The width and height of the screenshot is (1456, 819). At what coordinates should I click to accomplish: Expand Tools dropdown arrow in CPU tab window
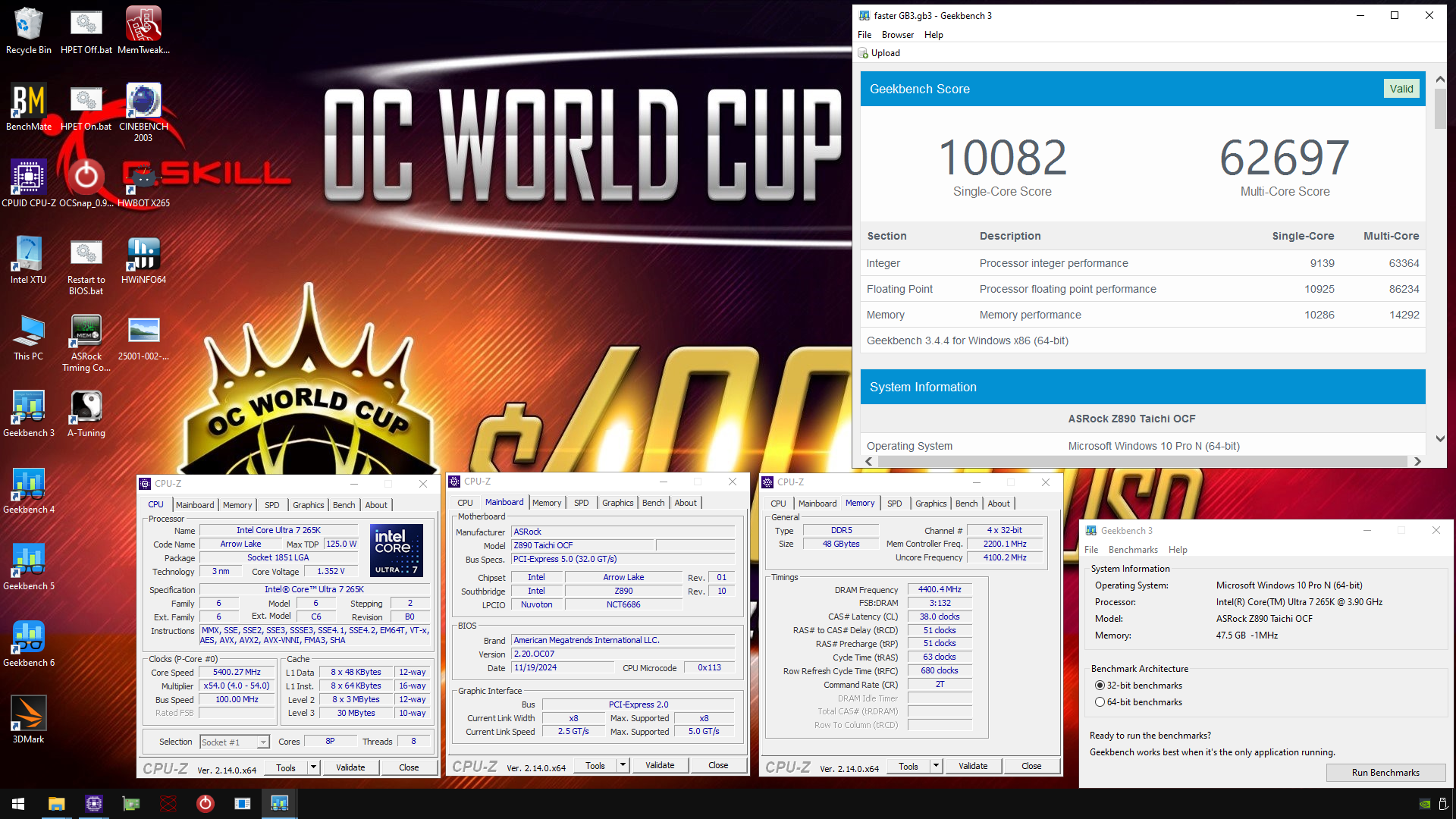[312, 767]
